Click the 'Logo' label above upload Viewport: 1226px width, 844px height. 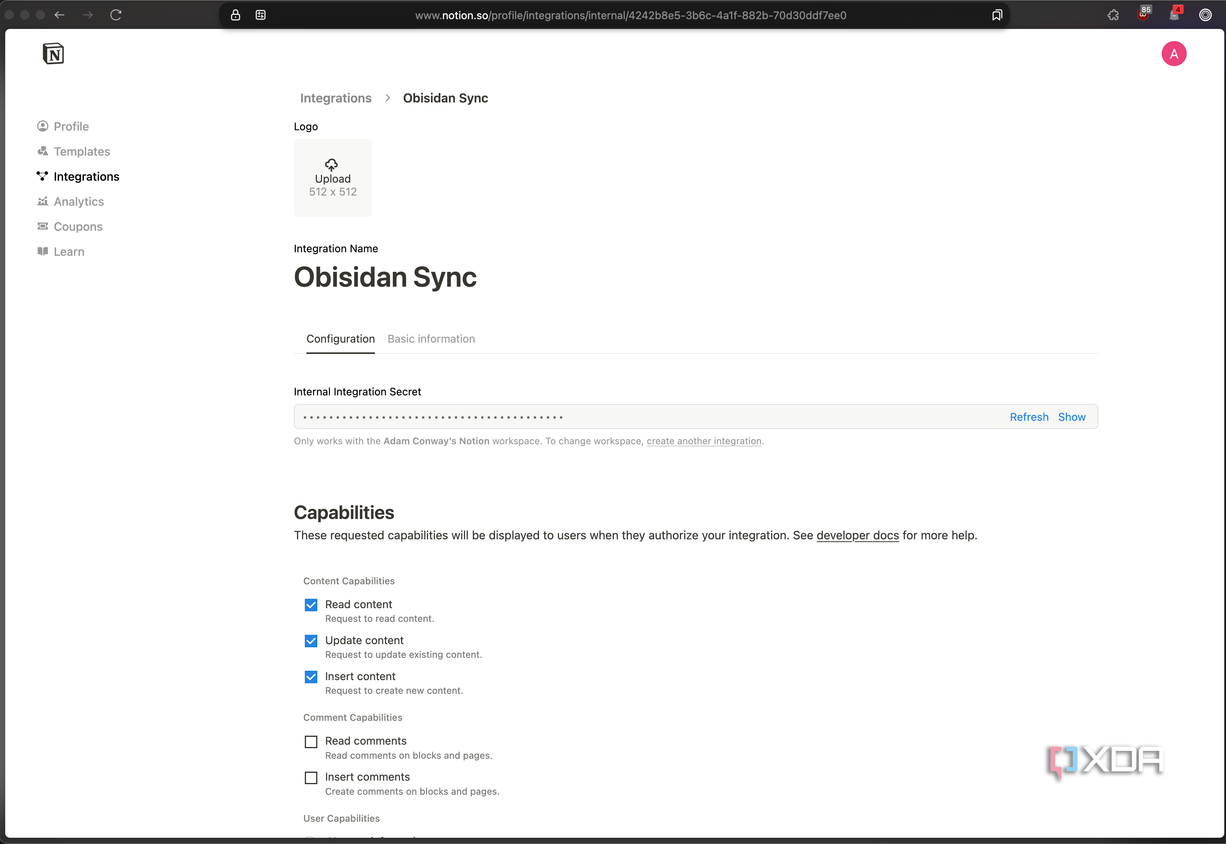point(306,127)
